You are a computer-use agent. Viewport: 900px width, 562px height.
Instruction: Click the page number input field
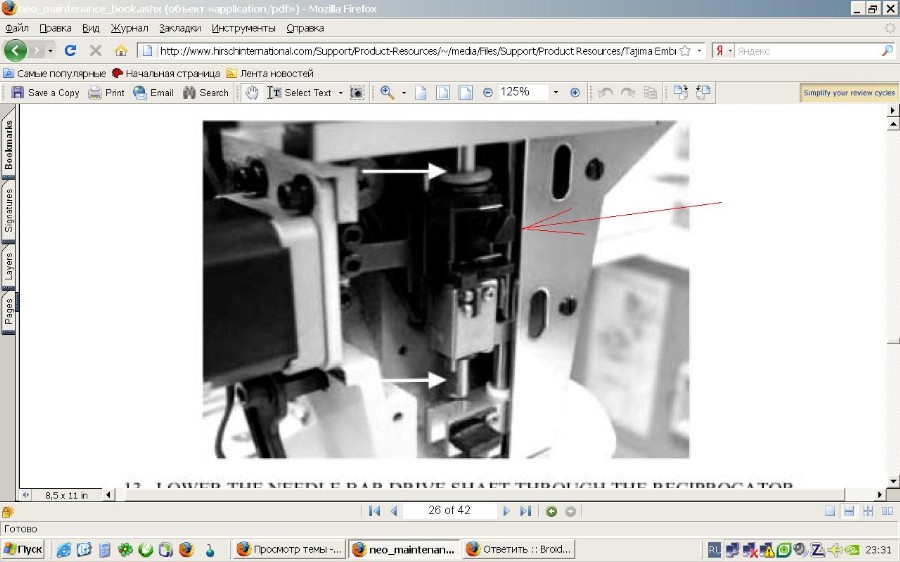click(449, 511)
